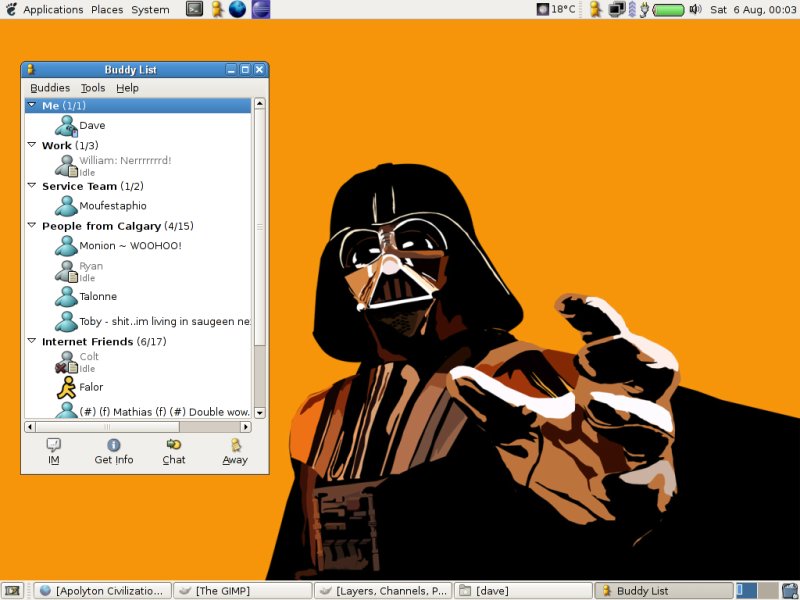Click the Show Desktop button in bottom panel
The image size is (800, 600).
(13, 591)
